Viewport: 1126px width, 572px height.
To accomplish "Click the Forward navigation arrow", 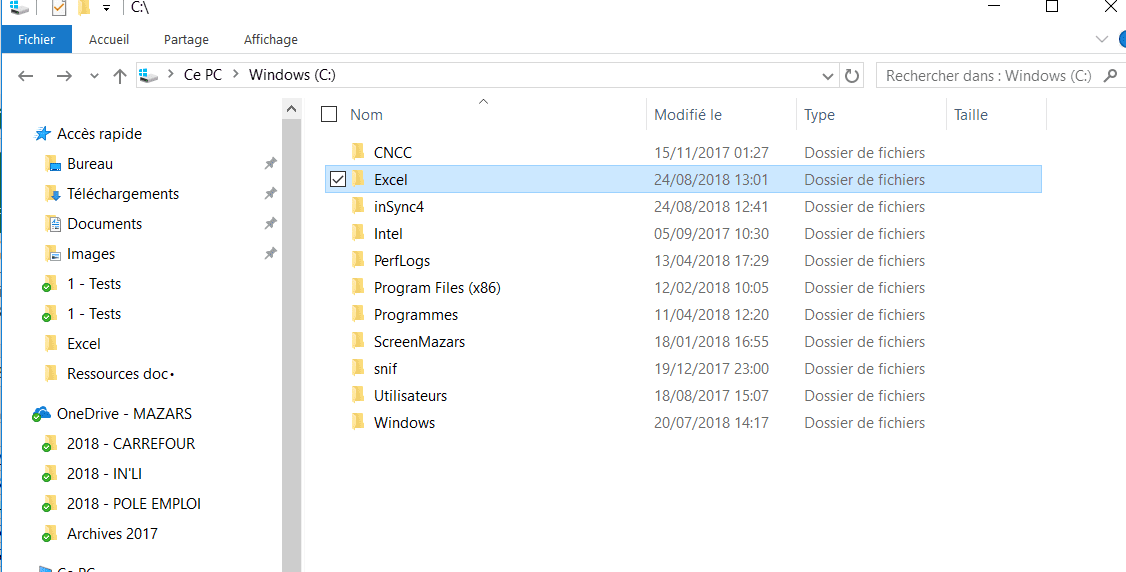I will tap(64, 76).
